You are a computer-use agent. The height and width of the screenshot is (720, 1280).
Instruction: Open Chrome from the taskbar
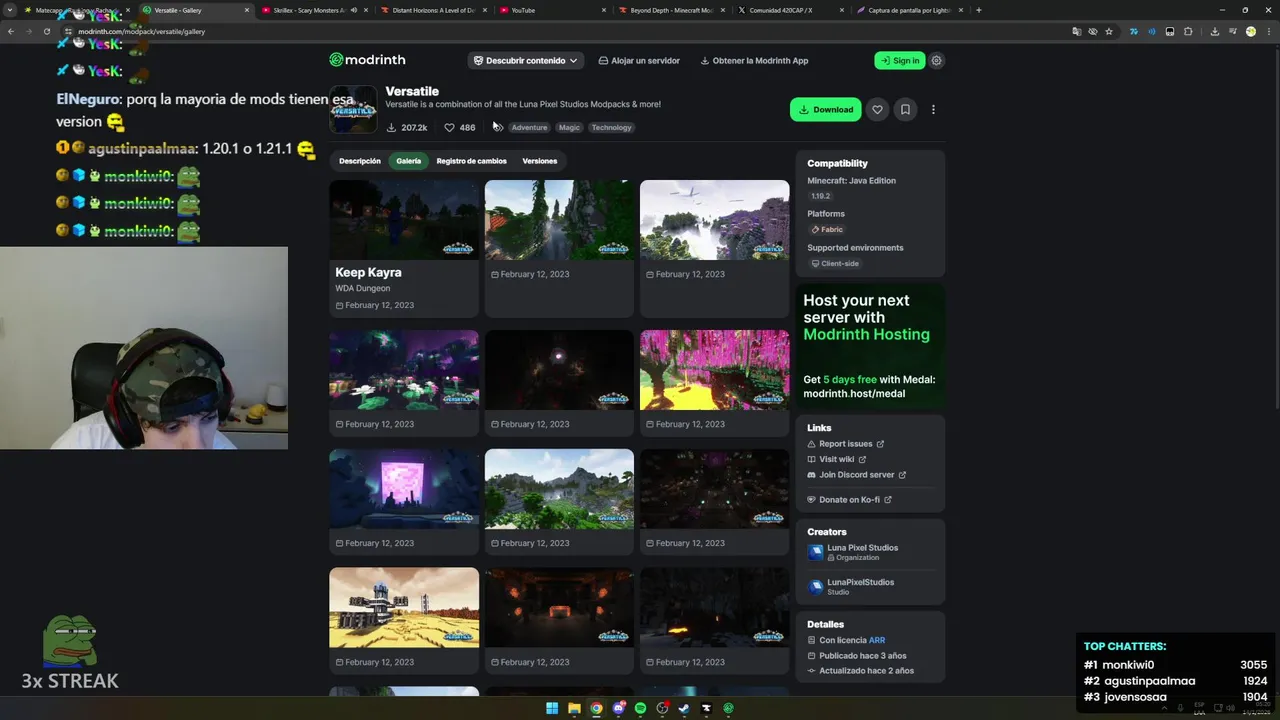point(597,708)
